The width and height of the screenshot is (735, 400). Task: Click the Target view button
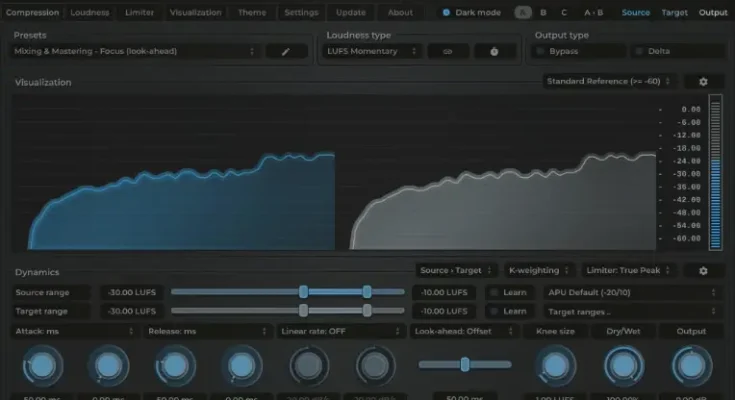(x=674, y=13)
